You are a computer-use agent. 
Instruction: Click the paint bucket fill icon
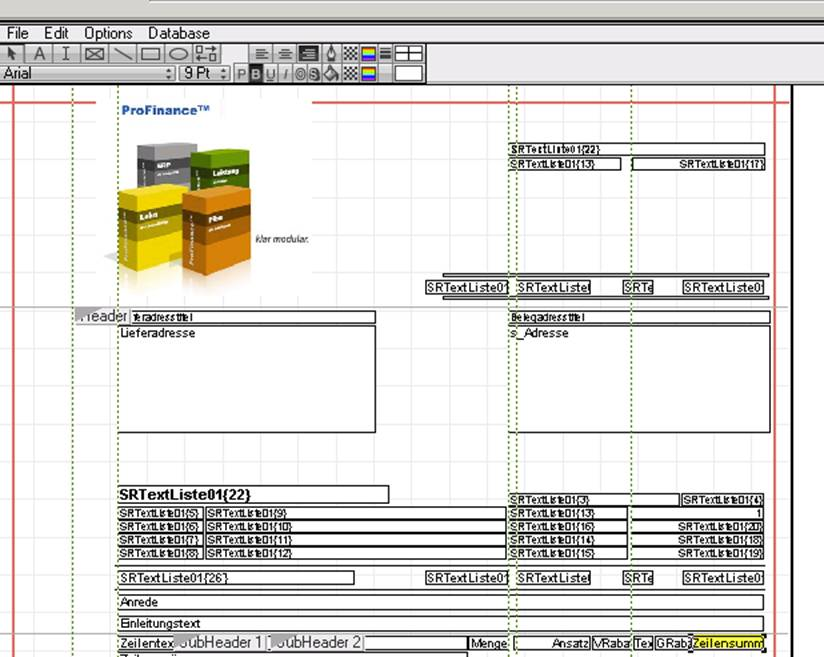tap(331, 73)
